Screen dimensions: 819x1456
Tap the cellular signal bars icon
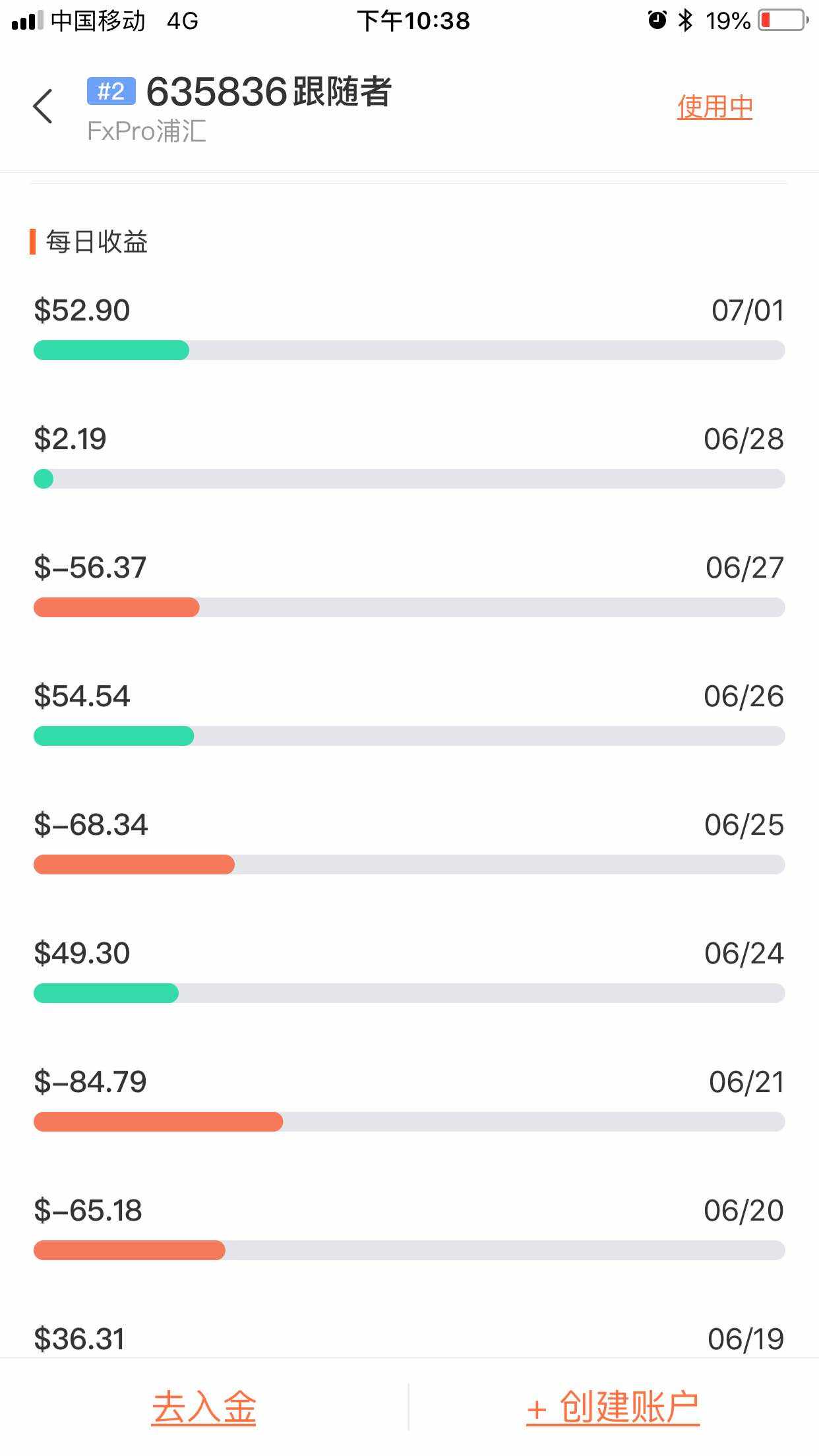27,21
